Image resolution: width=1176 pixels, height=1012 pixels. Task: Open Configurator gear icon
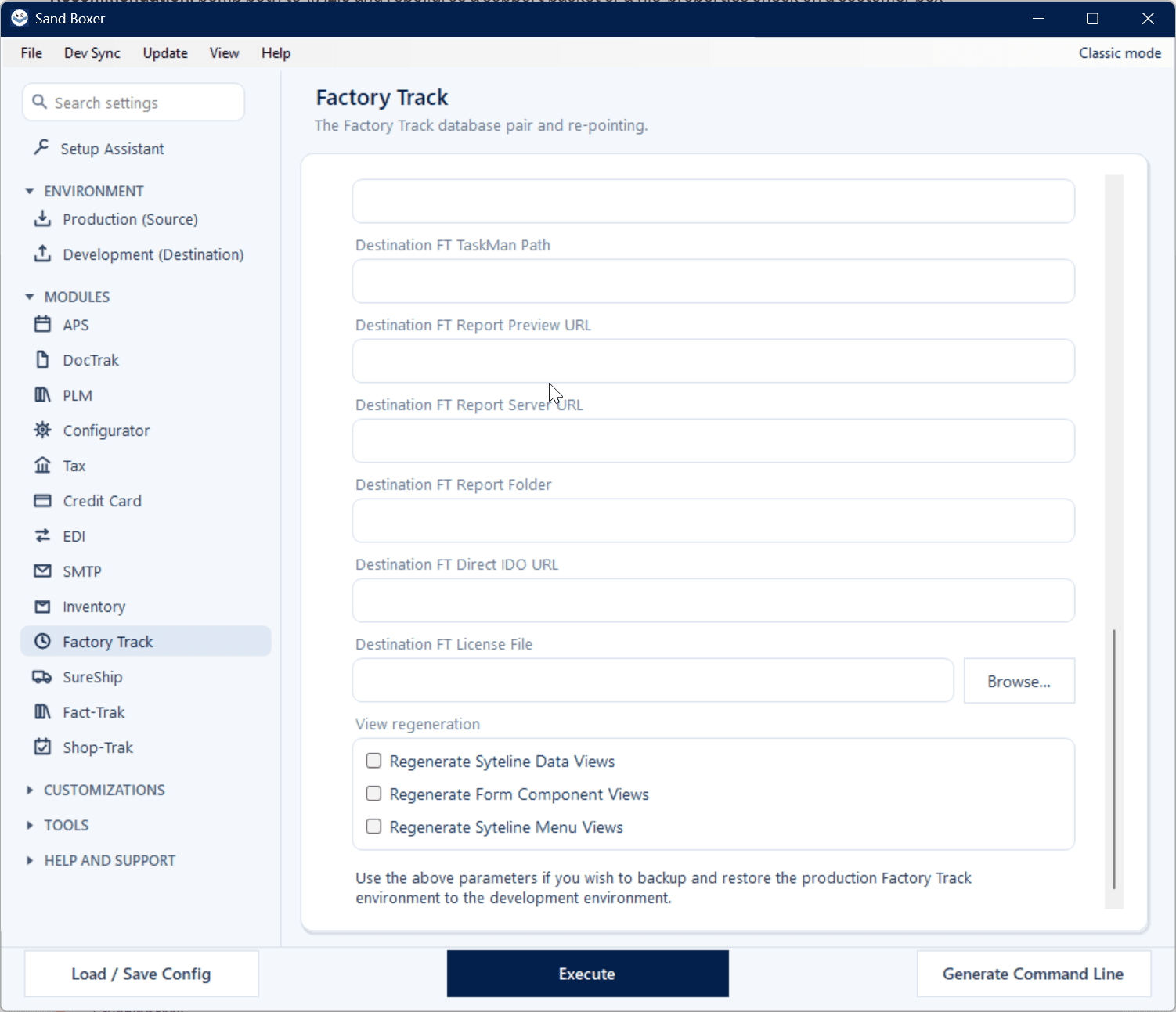point(43,430)
